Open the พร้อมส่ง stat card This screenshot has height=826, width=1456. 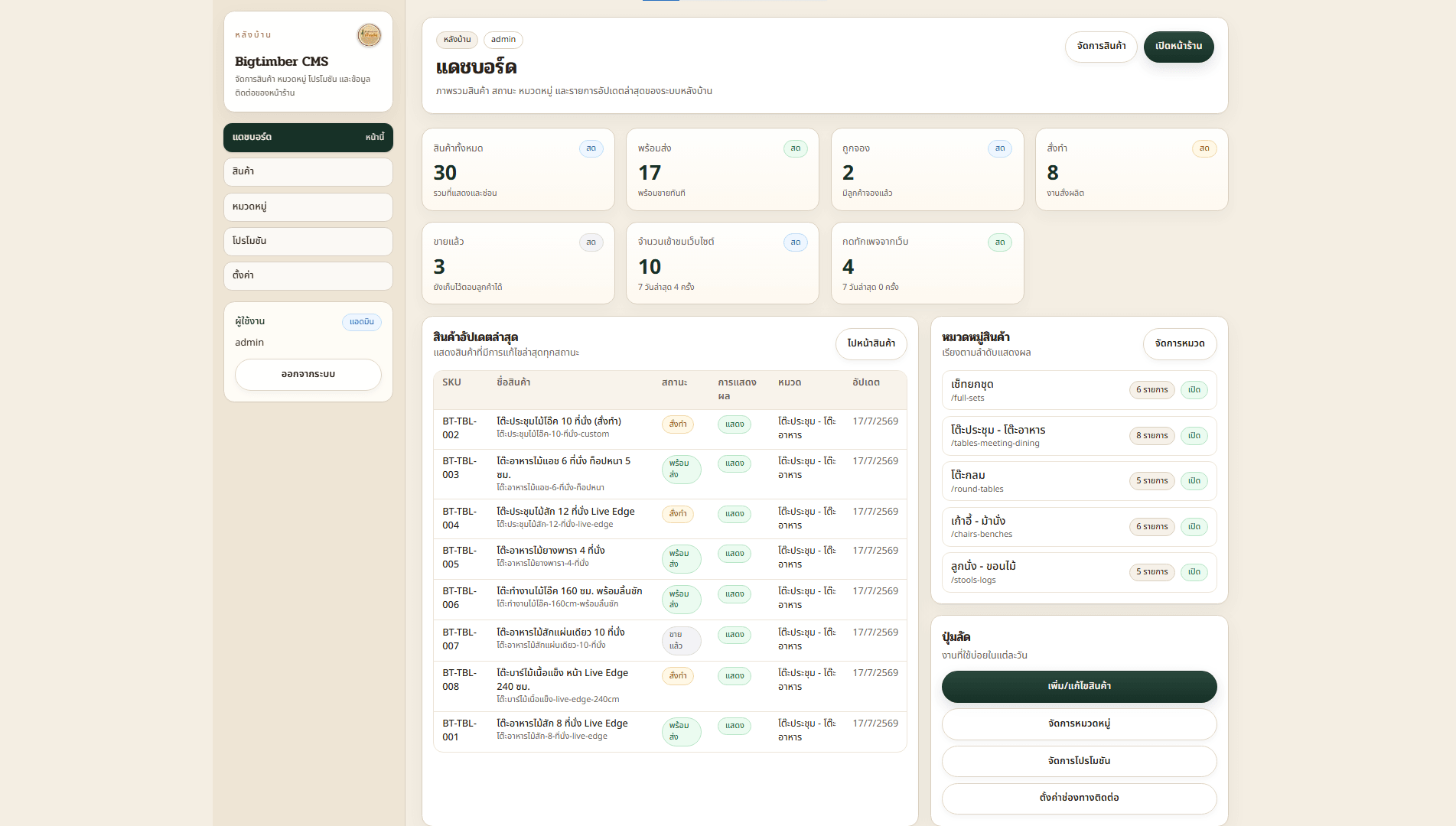(722, 169)
